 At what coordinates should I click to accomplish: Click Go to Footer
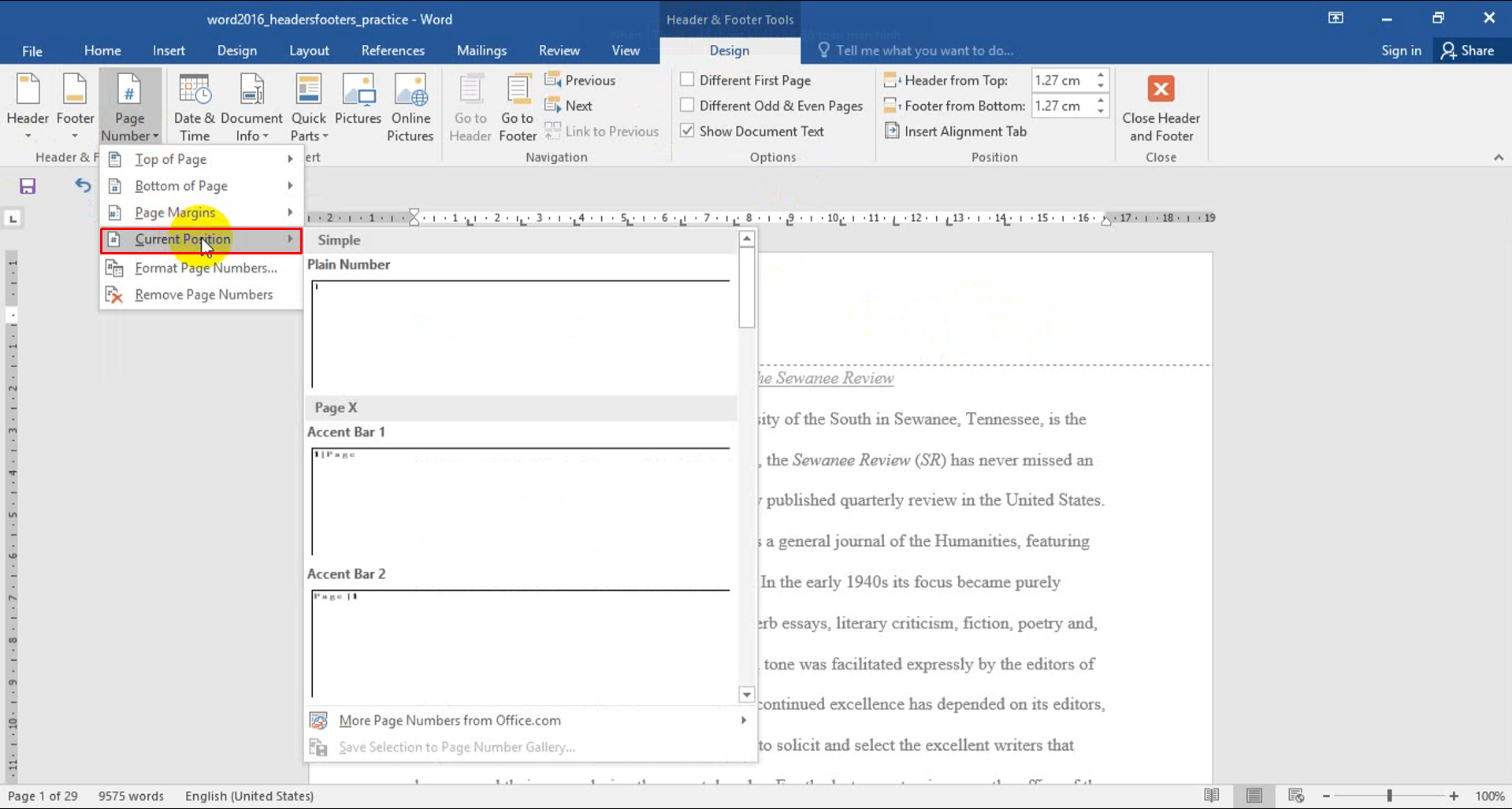pos(518,106)
